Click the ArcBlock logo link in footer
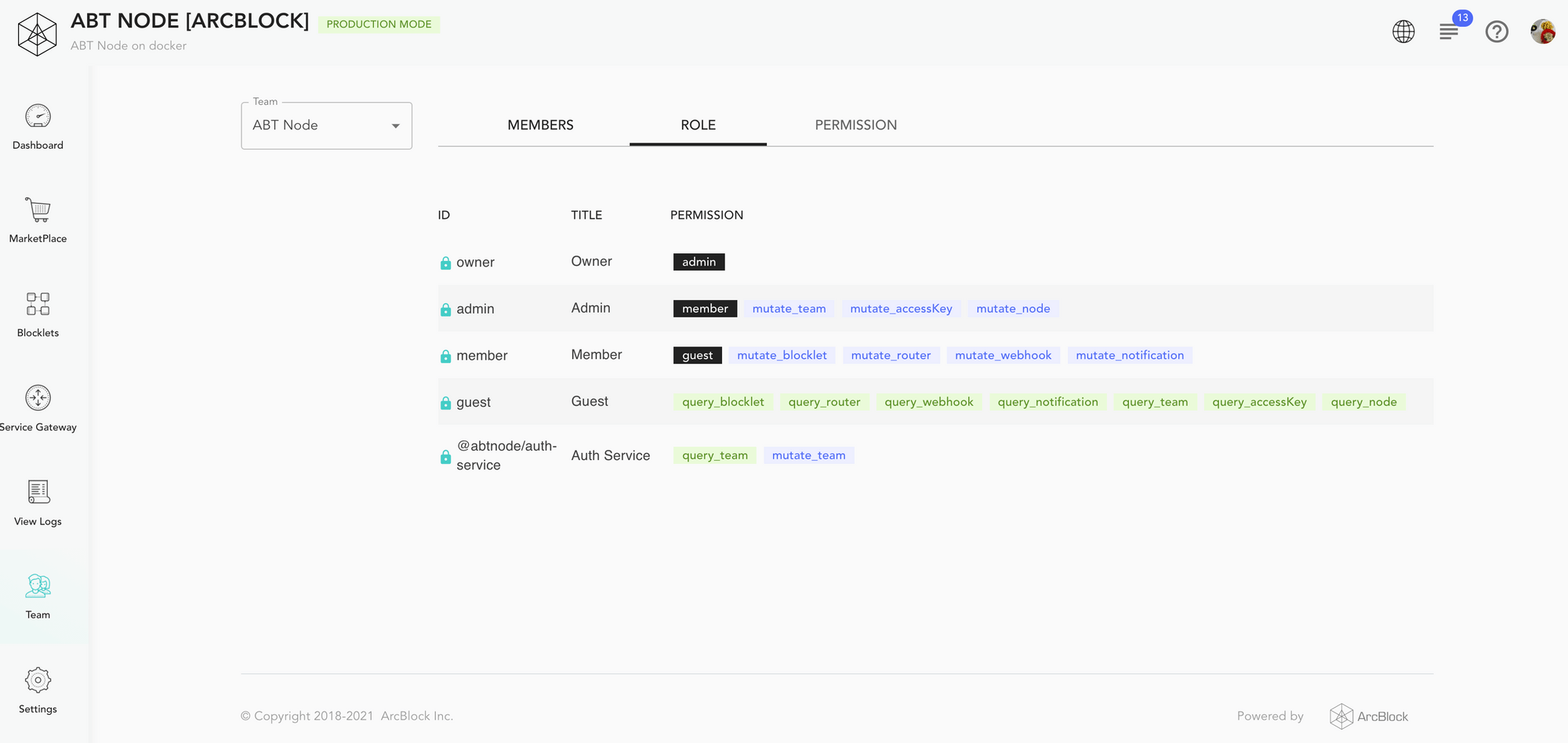This screenshot has width=1568, height=743. coord(1369,716)
